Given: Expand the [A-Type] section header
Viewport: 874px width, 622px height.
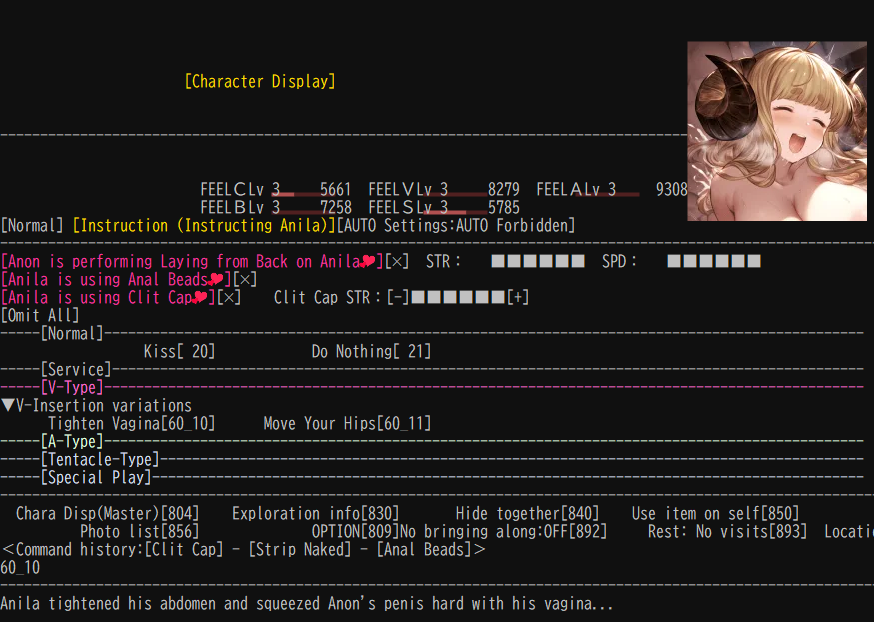Looking at the screenshot, I should pos(72,441).
